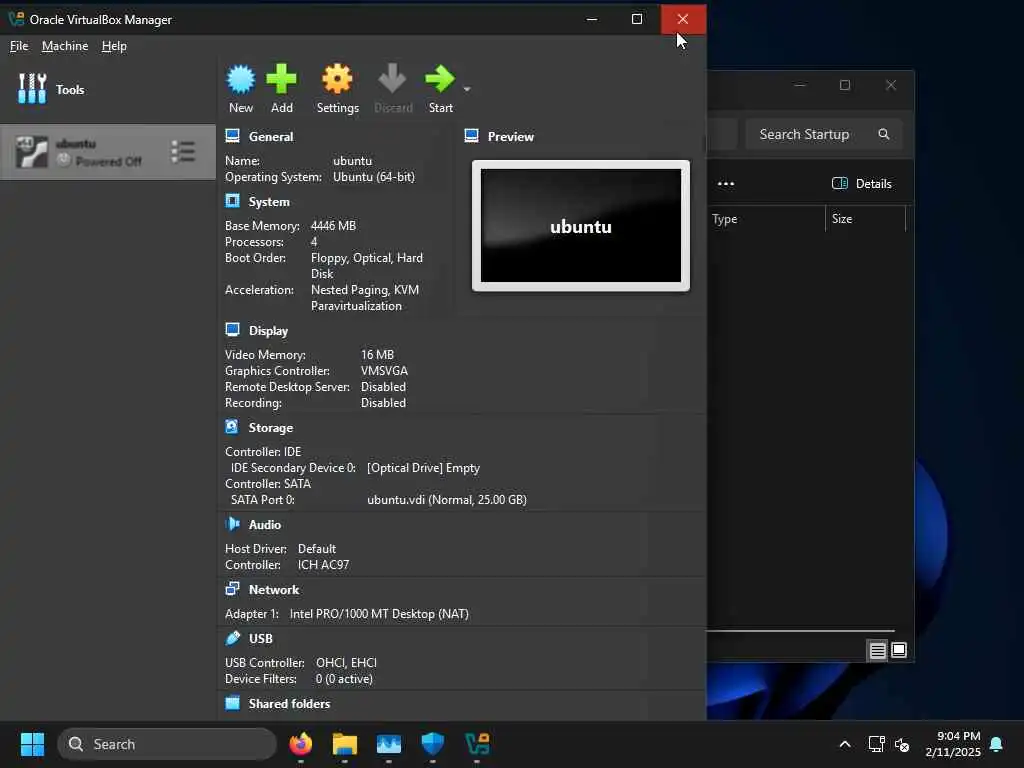The height and width of the screenshot is (768, 1024).
Task: Open the Storage settings heading link
Action: [x=270, y=428]
